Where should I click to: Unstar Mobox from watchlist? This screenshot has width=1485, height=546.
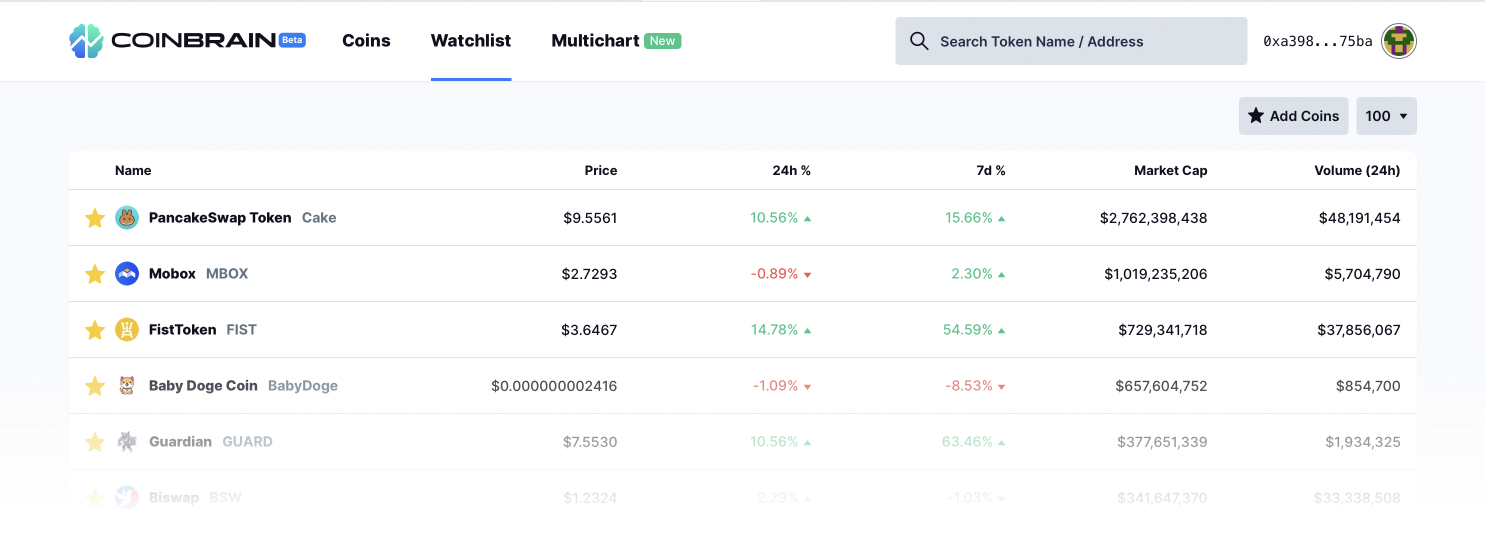coord(95,274)
